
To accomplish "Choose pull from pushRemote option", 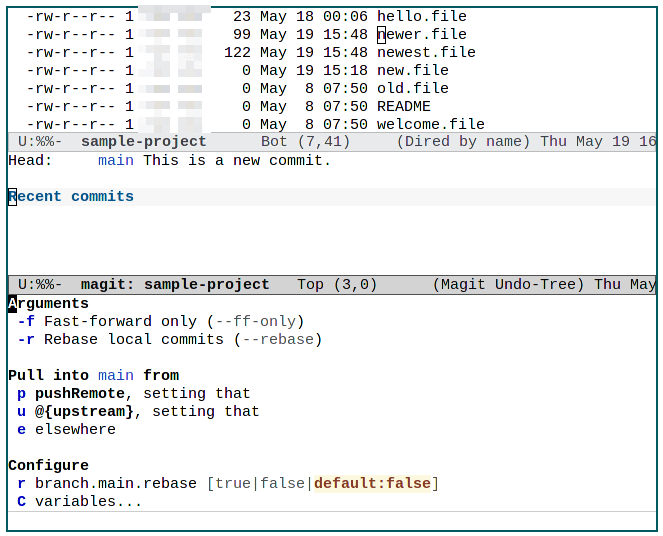I will 22,393.
